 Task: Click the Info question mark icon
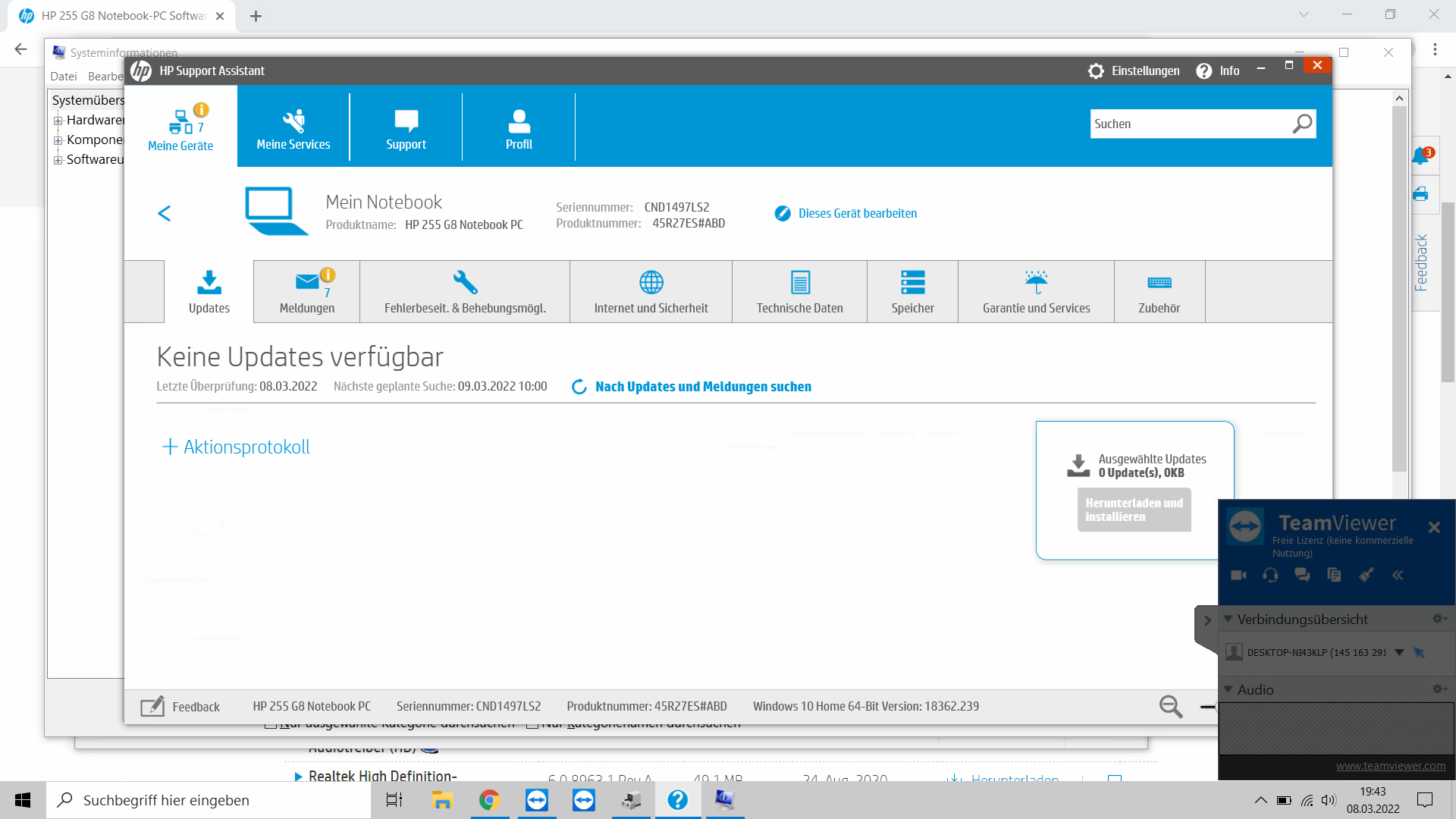1204,71
